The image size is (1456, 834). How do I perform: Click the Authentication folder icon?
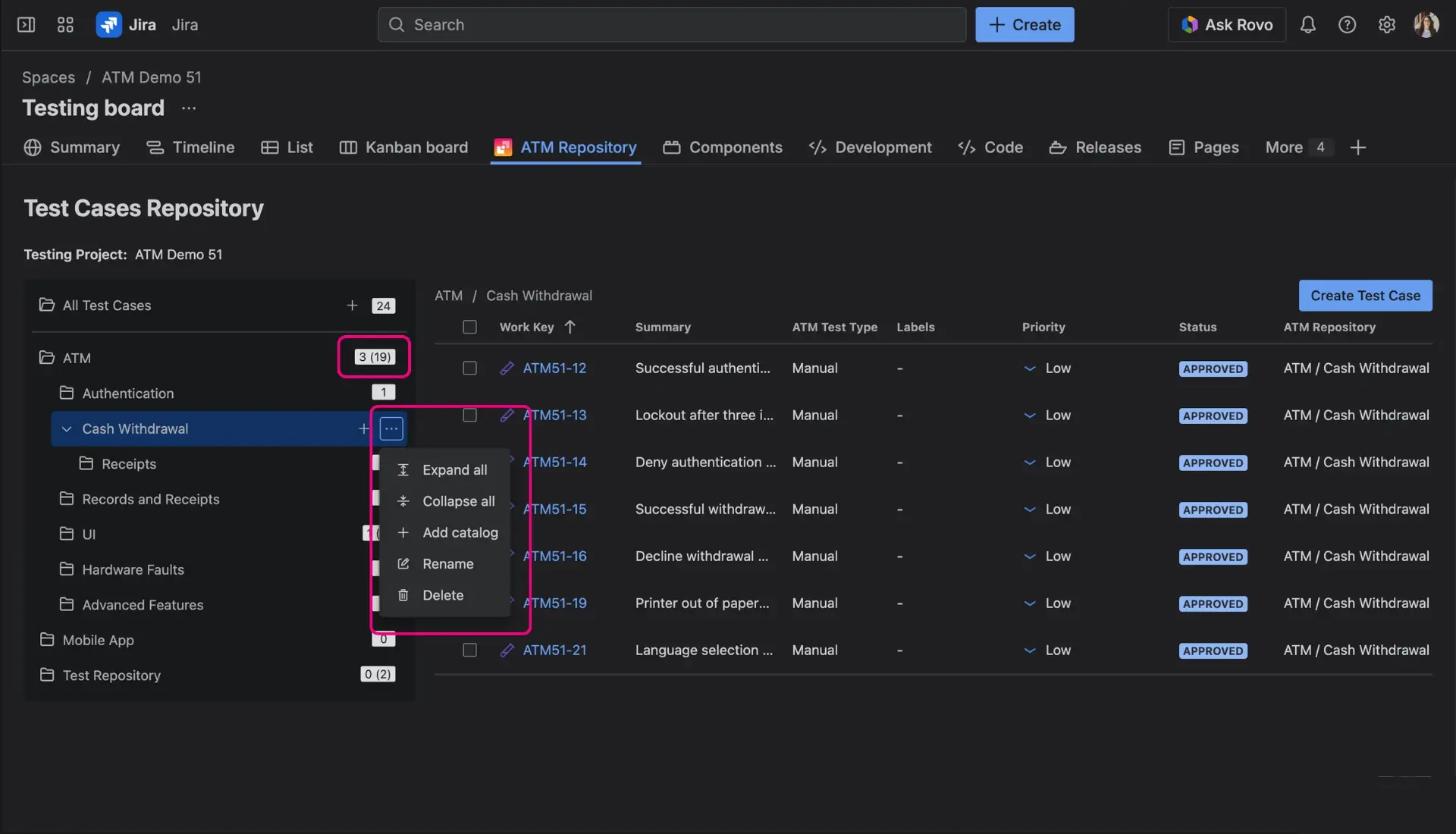tap(67, 393)
